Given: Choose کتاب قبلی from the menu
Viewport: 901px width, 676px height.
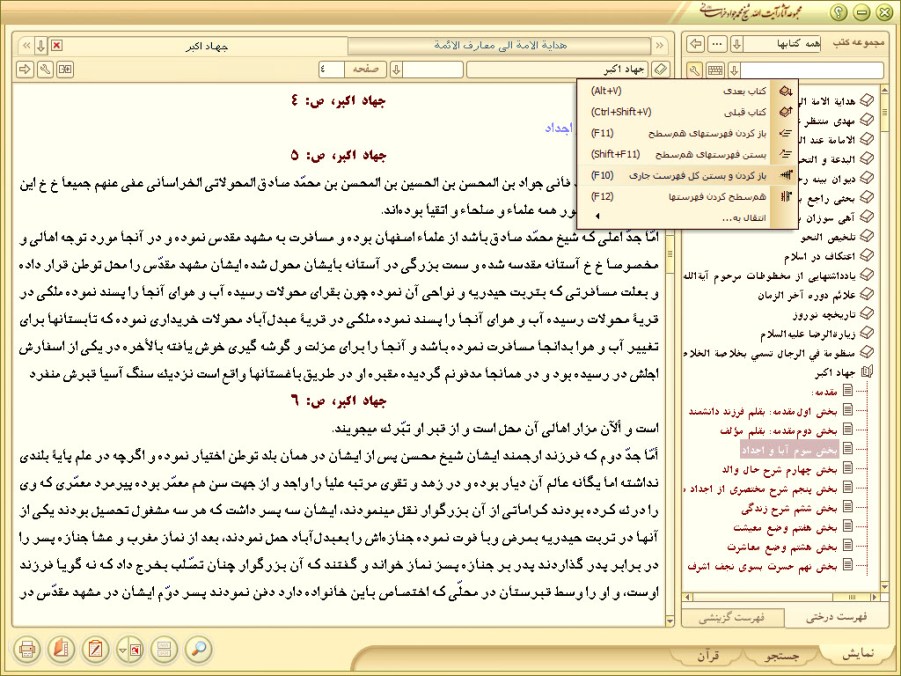Looking at the screenshot, I should pyautogui.click(x=687, y=112).
